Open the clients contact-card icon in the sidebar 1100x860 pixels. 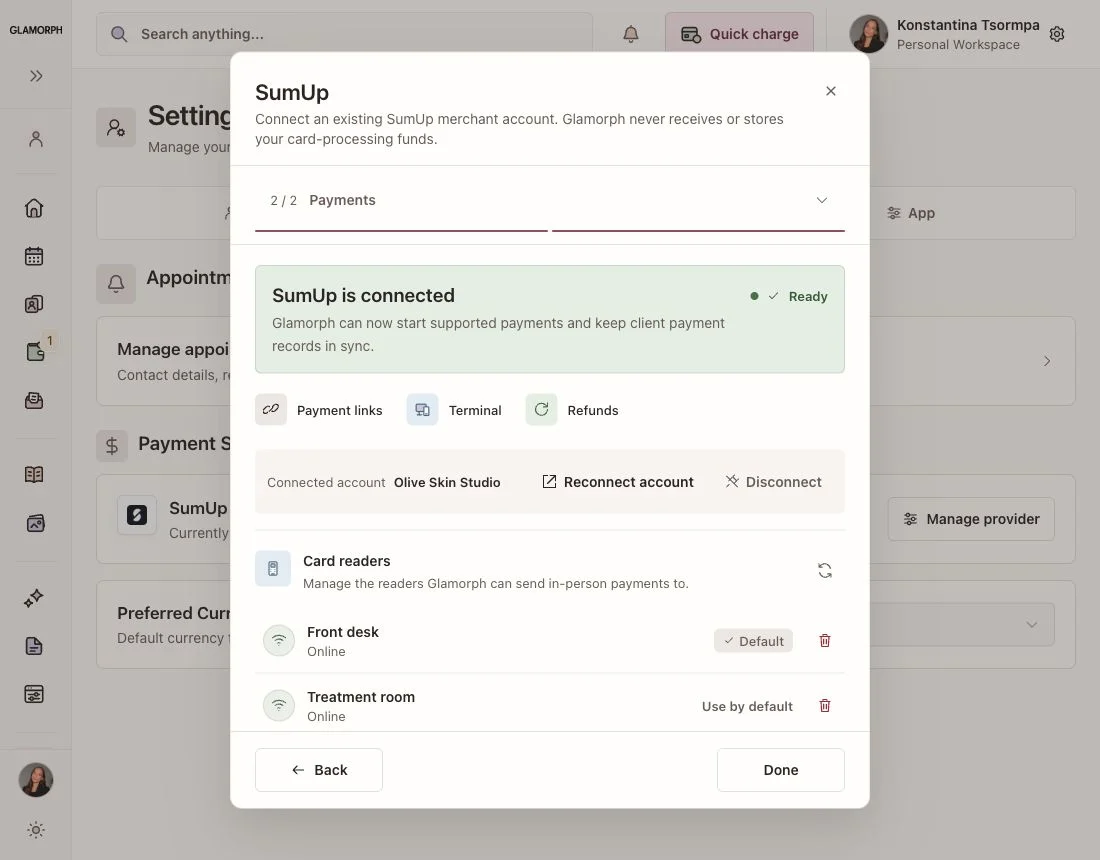point(34,304)
